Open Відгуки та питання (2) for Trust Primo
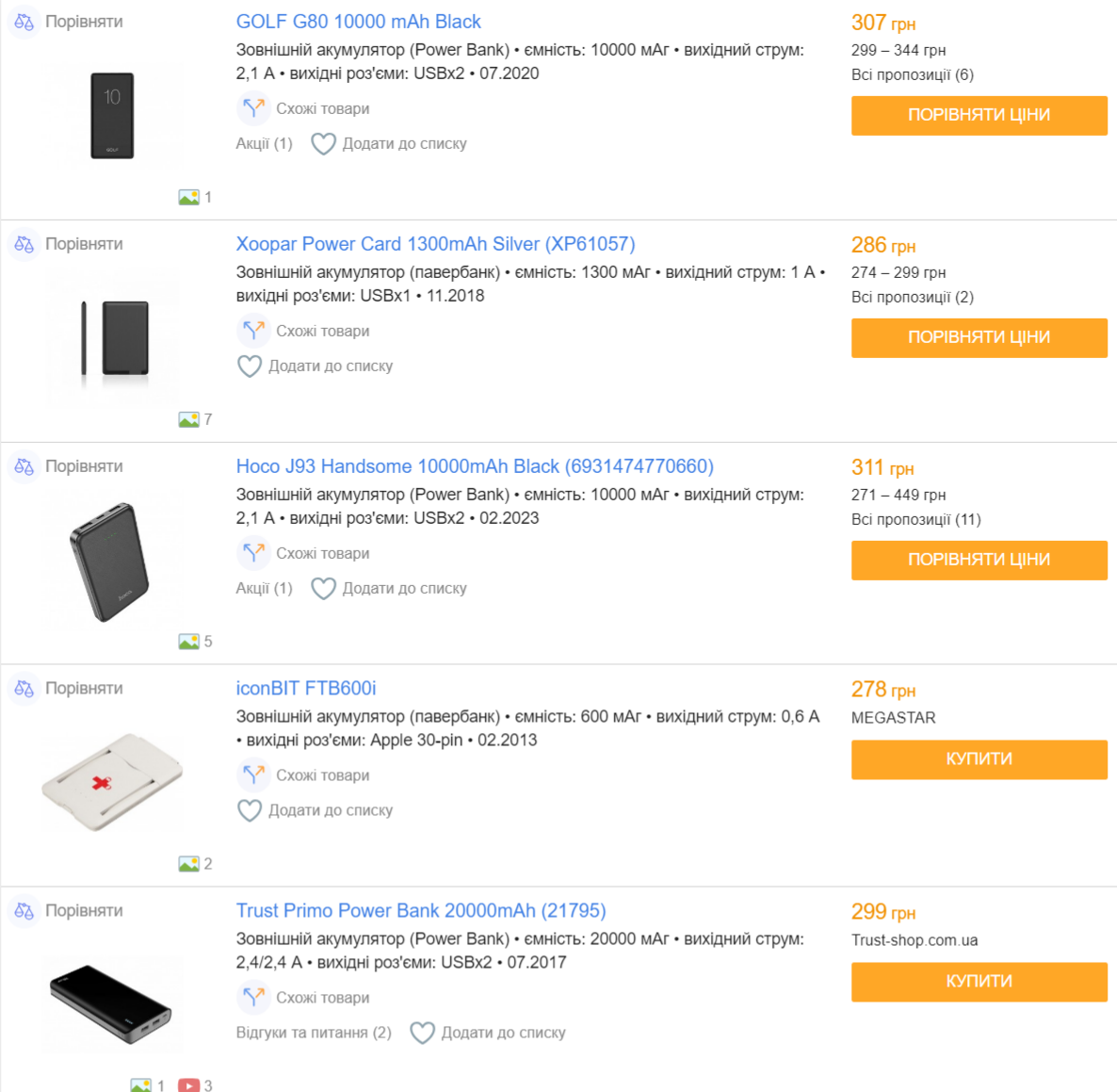 (314, 1033)
